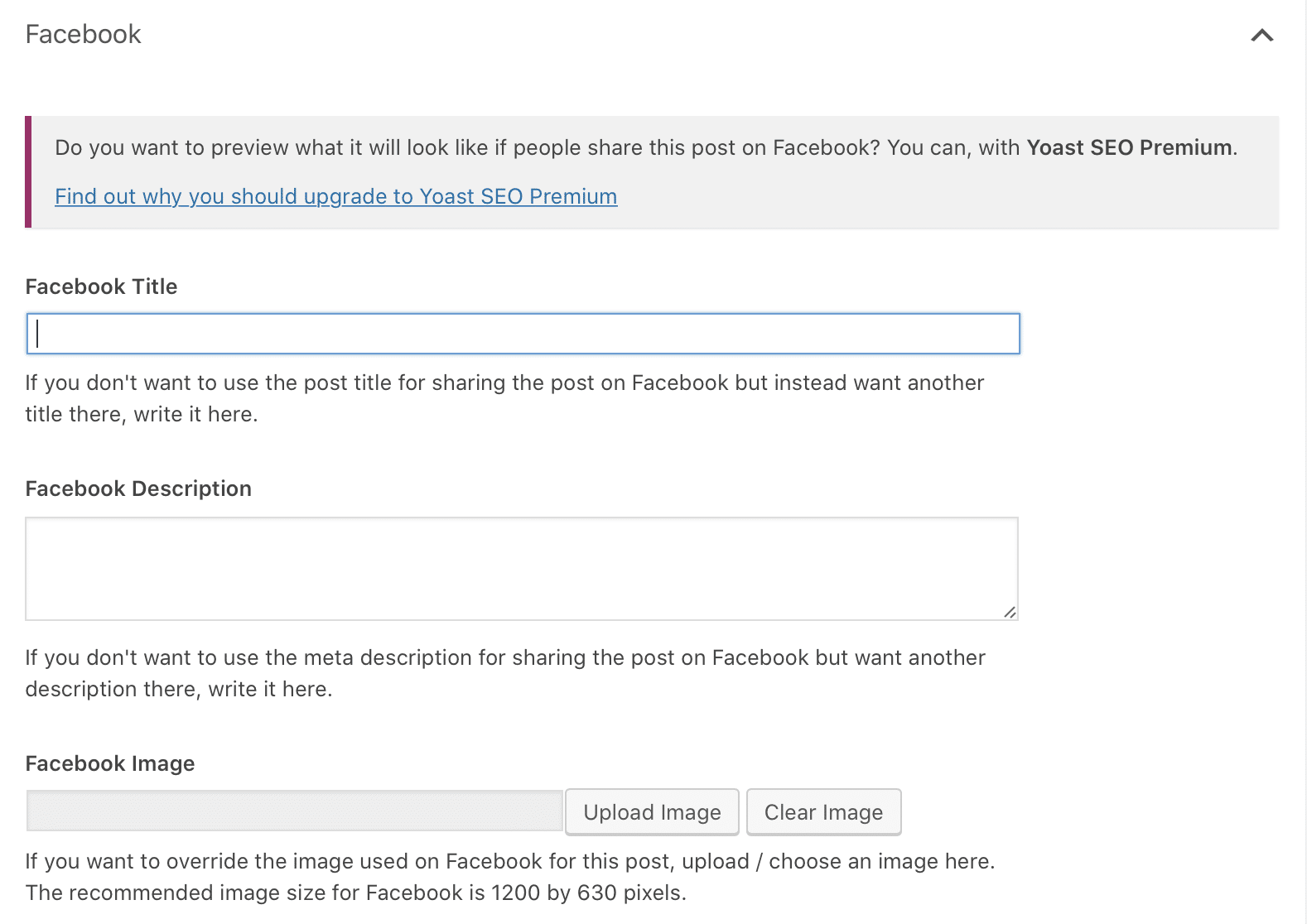Viewport: 1307px width, 924px height.
Task: Click the purple left border of the notice
Action: click(x=28, y=171)
